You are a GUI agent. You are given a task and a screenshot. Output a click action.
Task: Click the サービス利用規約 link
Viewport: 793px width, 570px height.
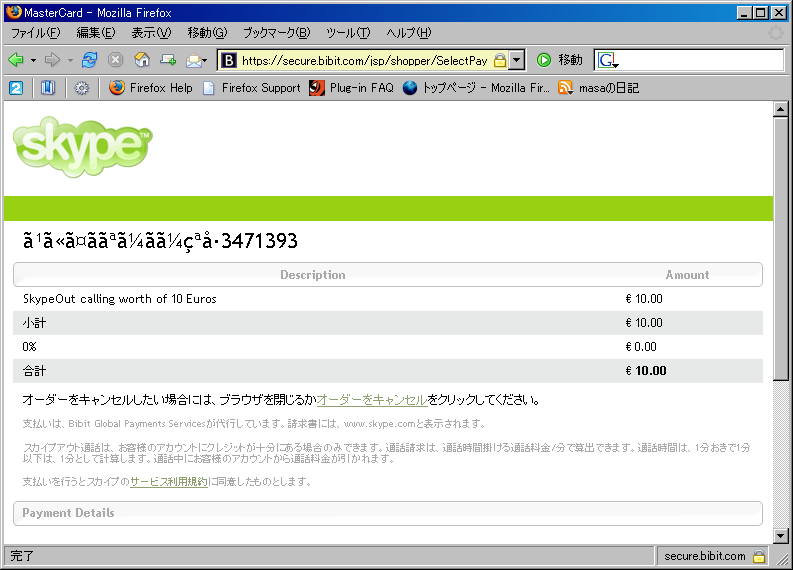coord(169,482)
